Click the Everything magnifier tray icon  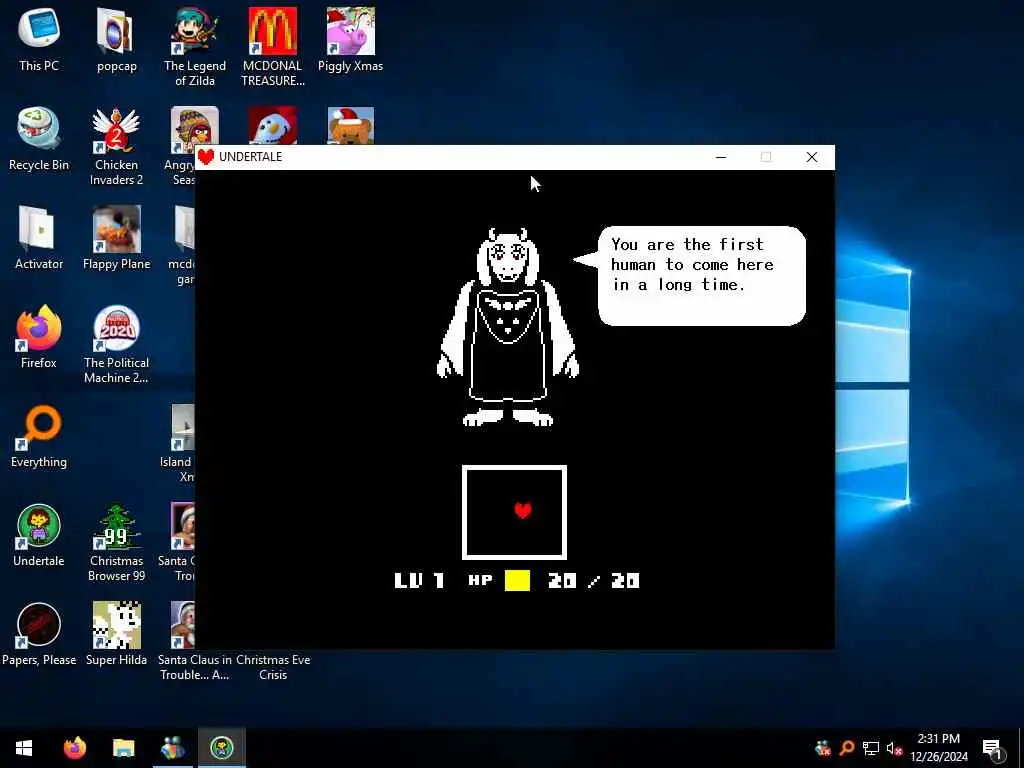847,748
